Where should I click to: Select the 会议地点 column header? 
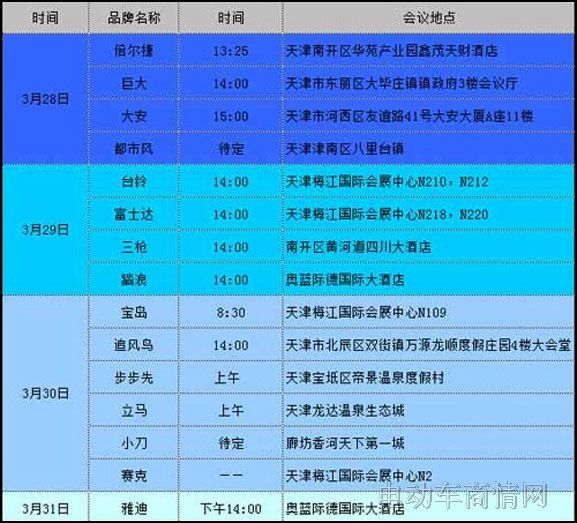(428, 18)
